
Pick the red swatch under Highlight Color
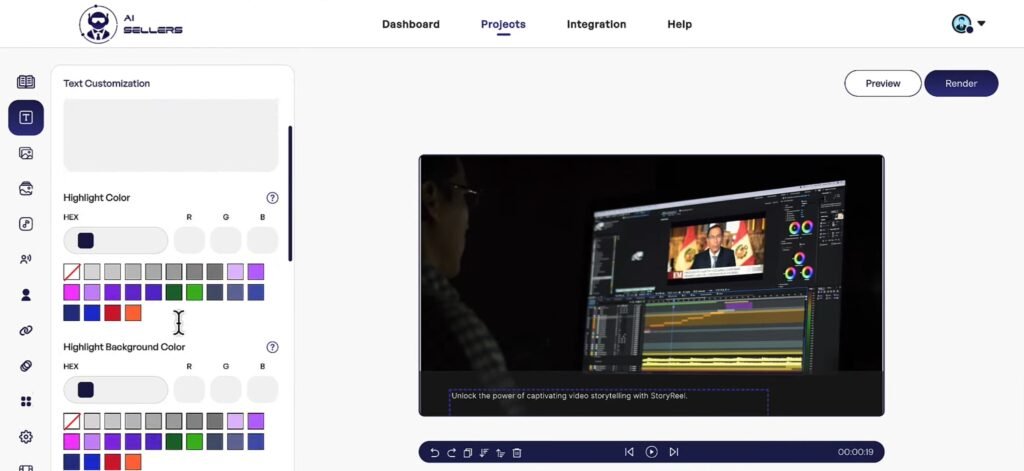click(x=112, y=313)
